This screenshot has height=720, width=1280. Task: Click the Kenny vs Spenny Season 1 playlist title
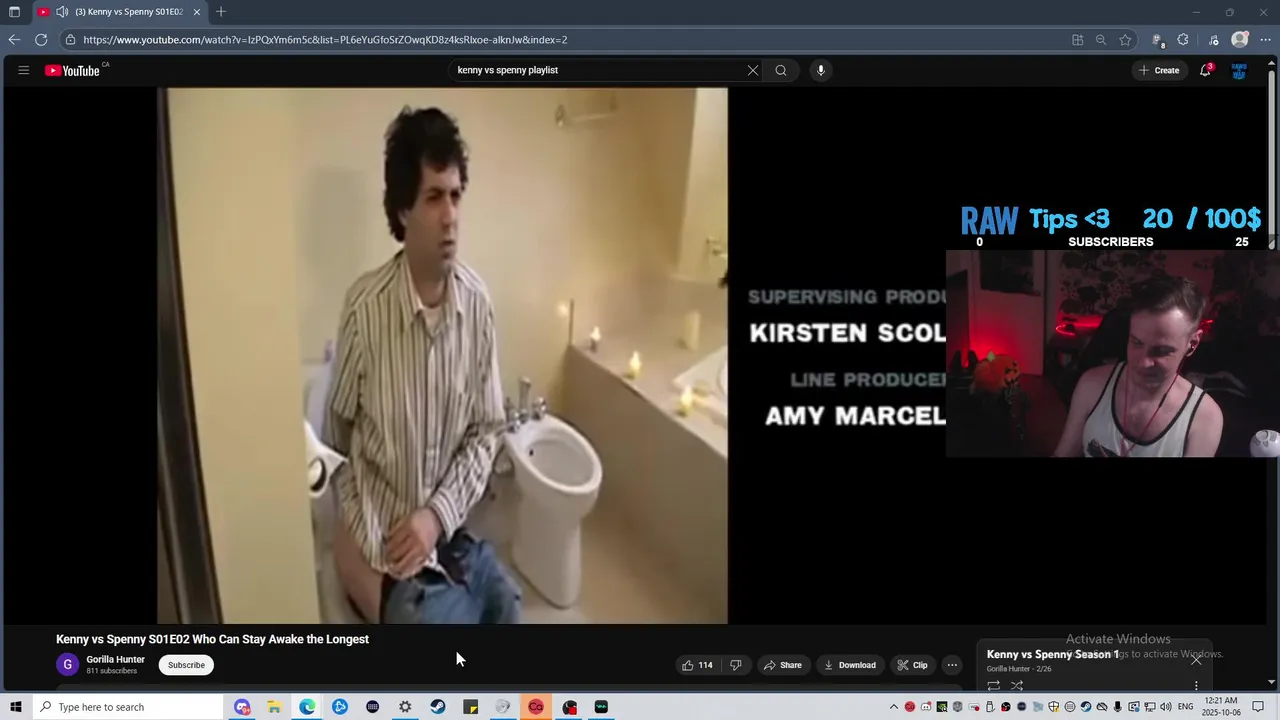tap(1053, 654)
